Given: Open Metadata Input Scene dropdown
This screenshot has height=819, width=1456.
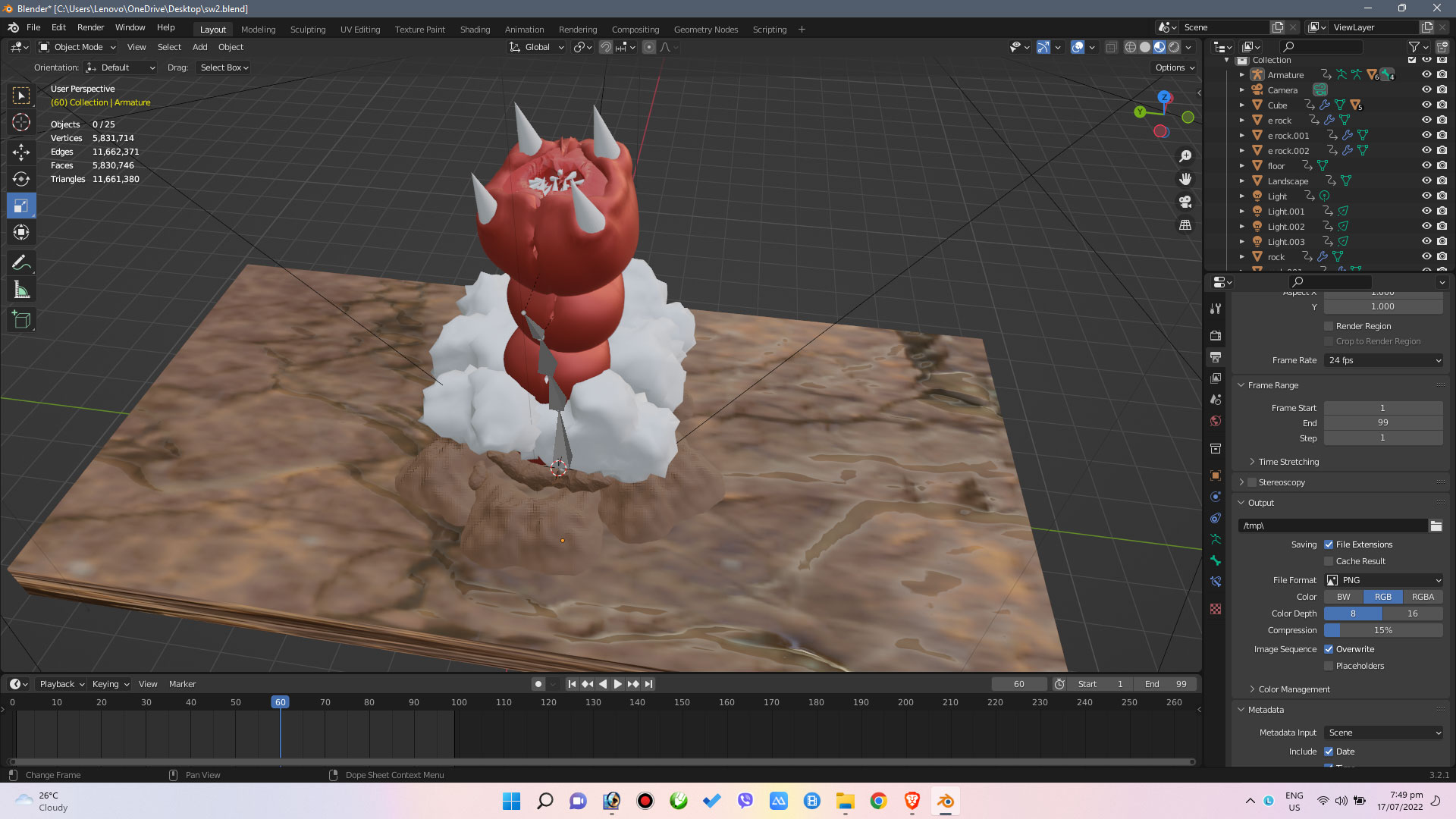Looking at the screenshot, I should point(1384,733).
